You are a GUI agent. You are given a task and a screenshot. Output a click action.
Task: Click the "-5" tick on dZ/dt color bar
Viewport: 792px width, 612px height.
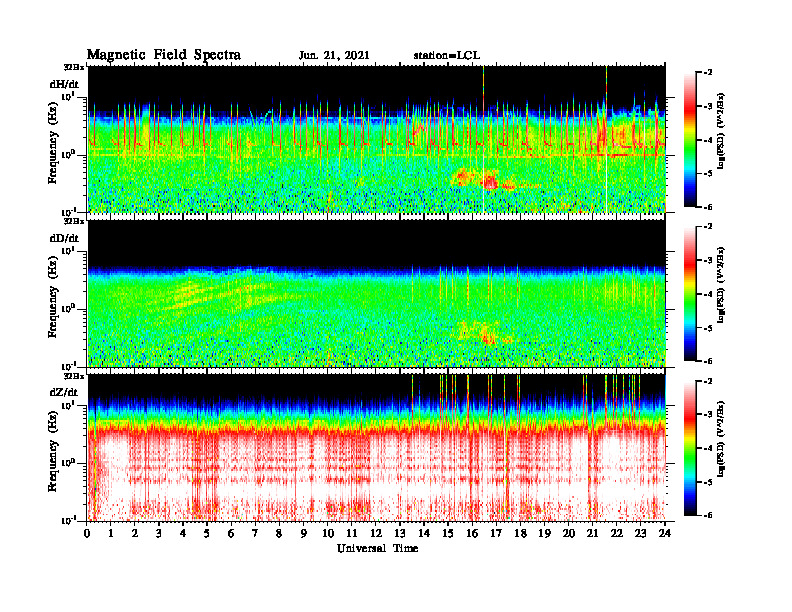click(707, 482)
